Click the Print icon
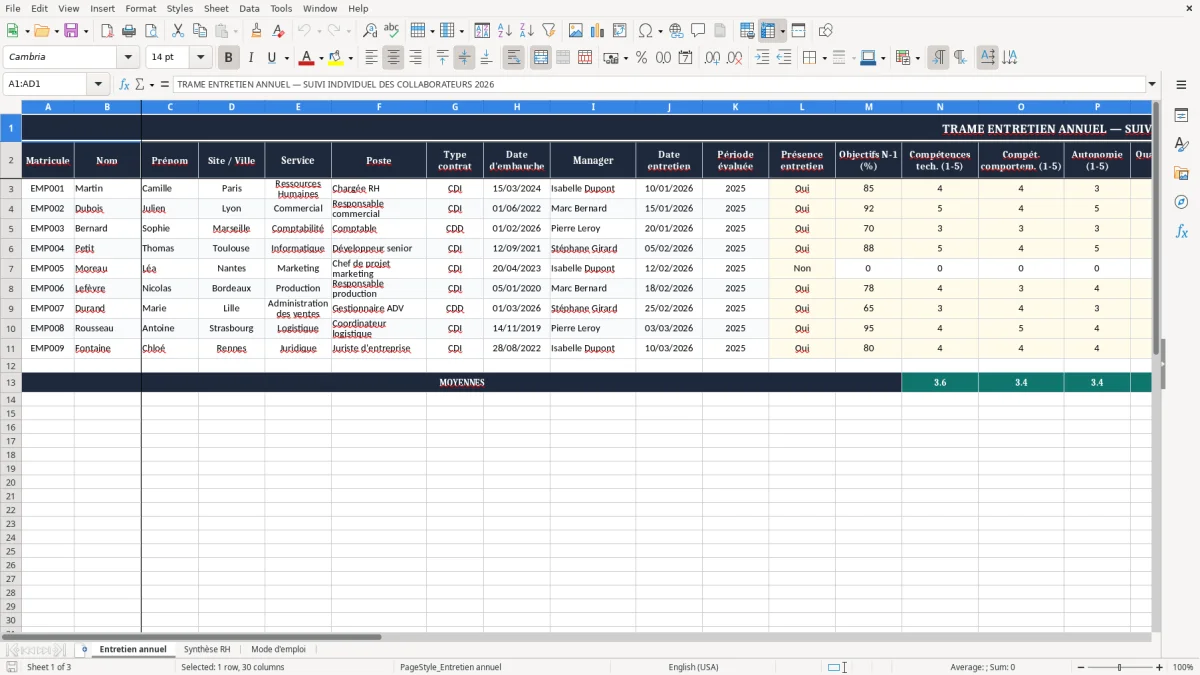1200x675 pixels. (129, 31)
